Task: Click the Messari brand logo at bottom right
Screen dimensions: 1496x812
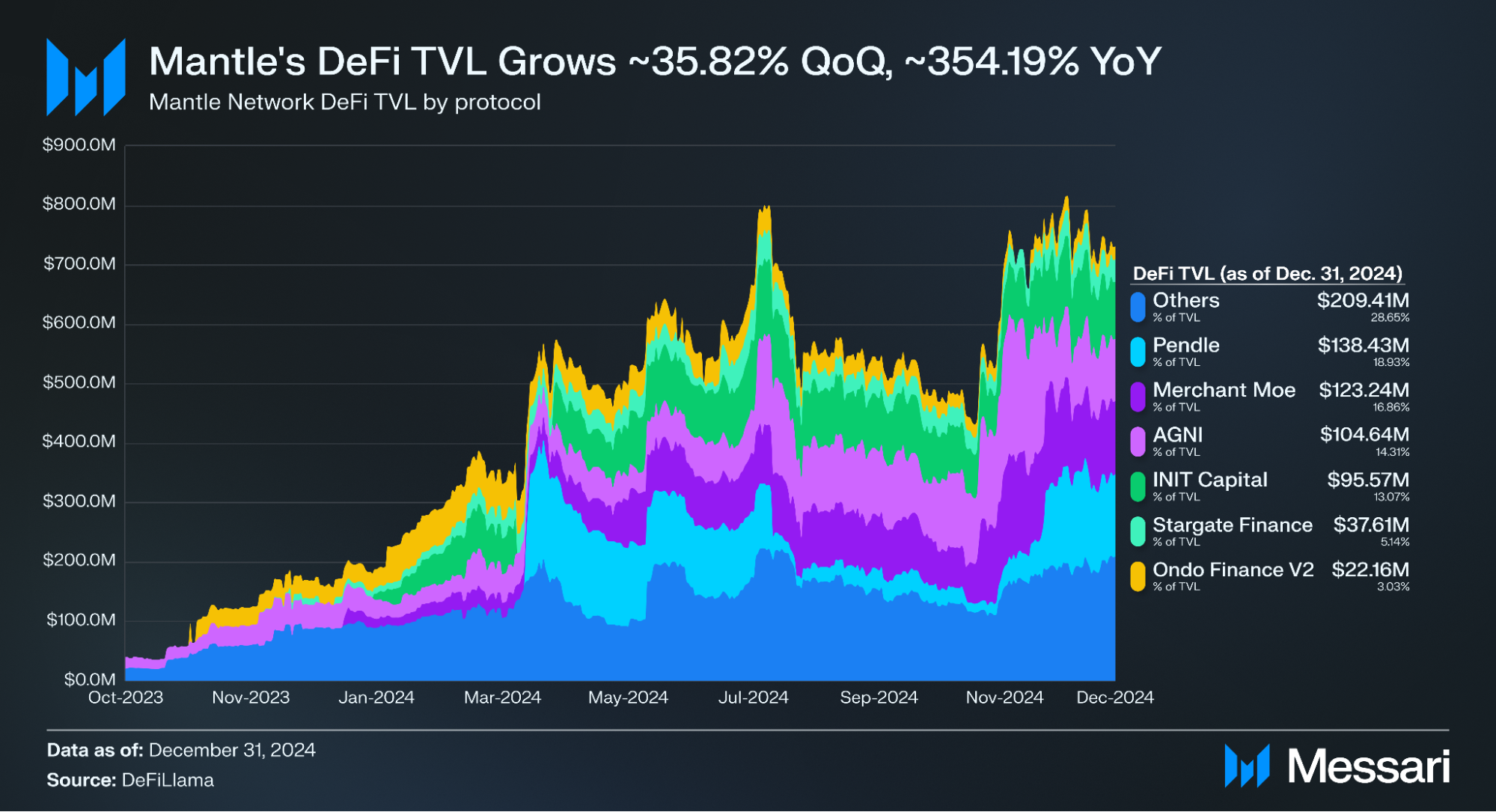Action: click(x=1337, y=766)
